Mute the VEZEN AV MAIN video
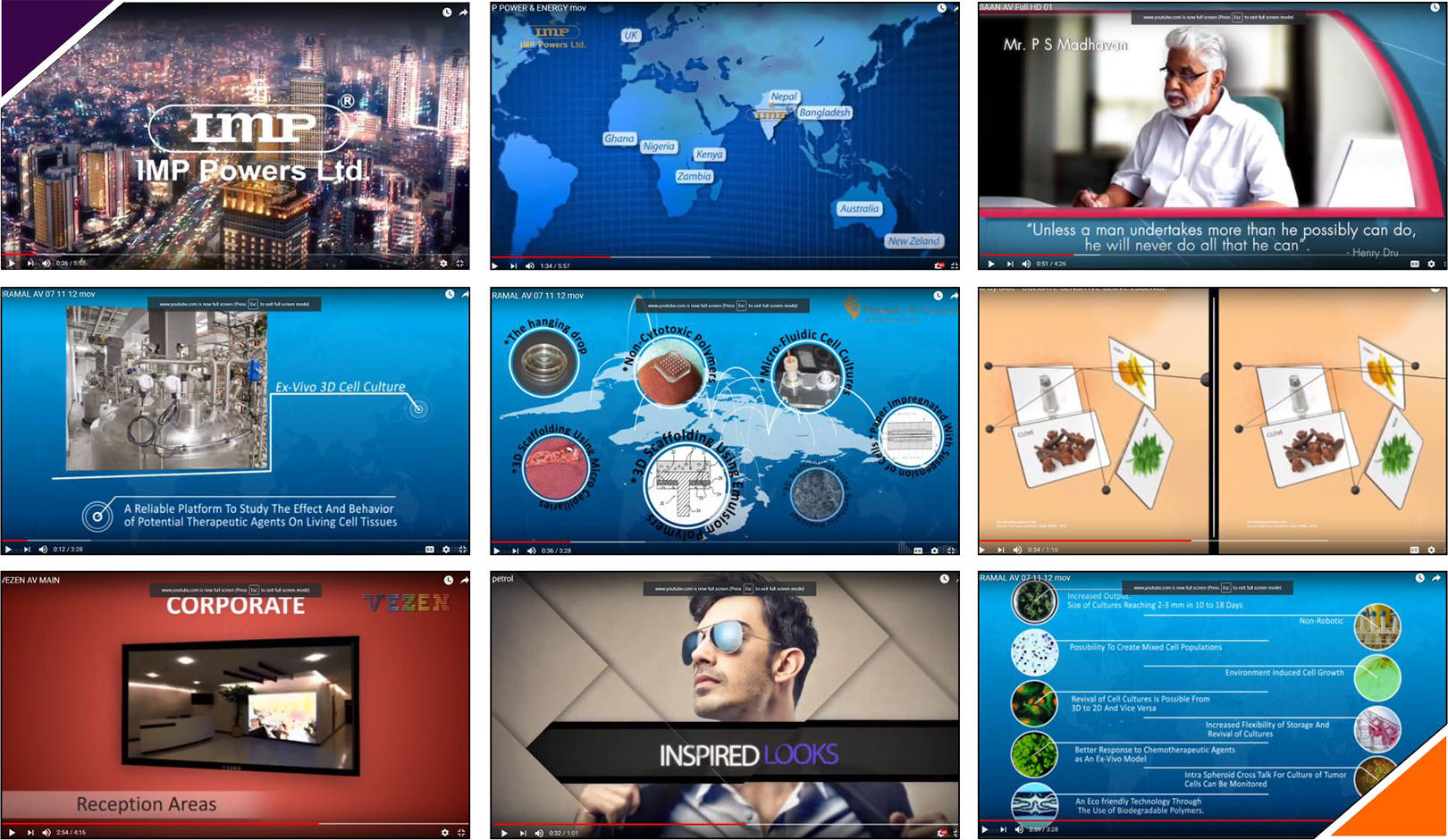 [46, 832]
